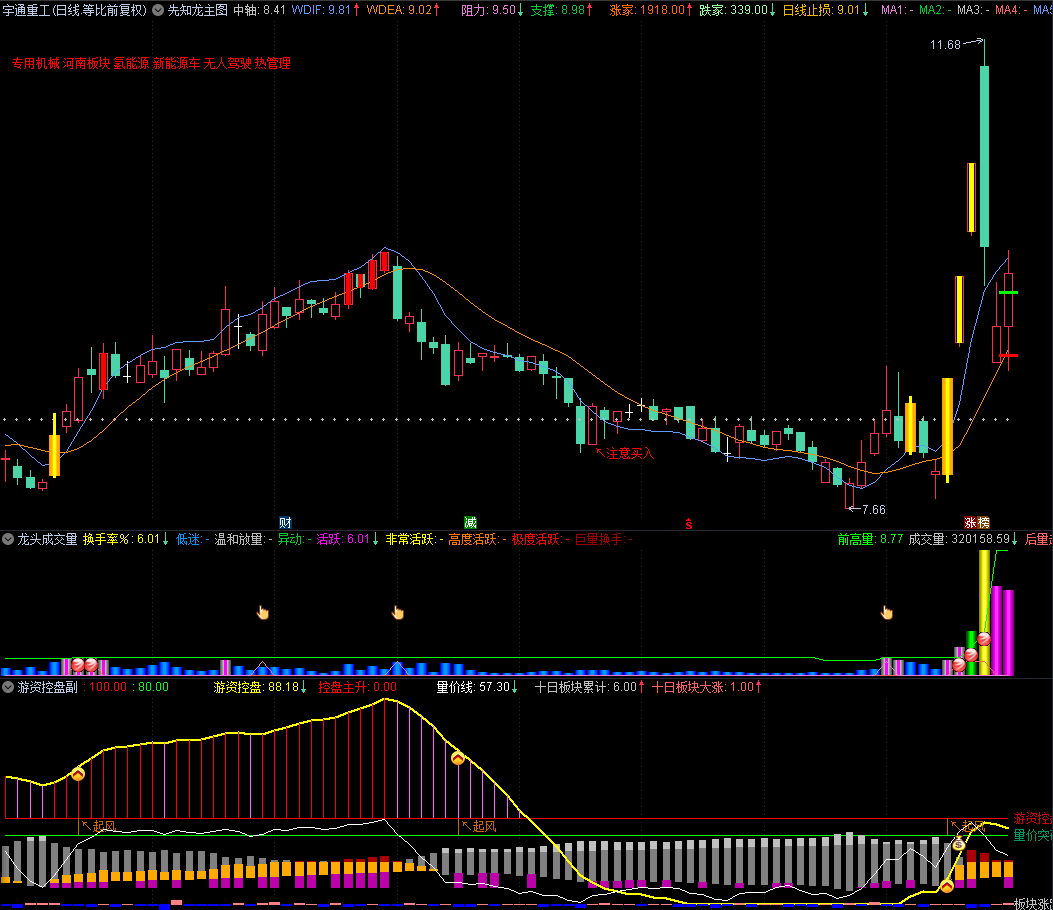This screenshot has width=1053, height=910.
Task: Click the 注意买入 buy signal label
Action: click(630, 453)
